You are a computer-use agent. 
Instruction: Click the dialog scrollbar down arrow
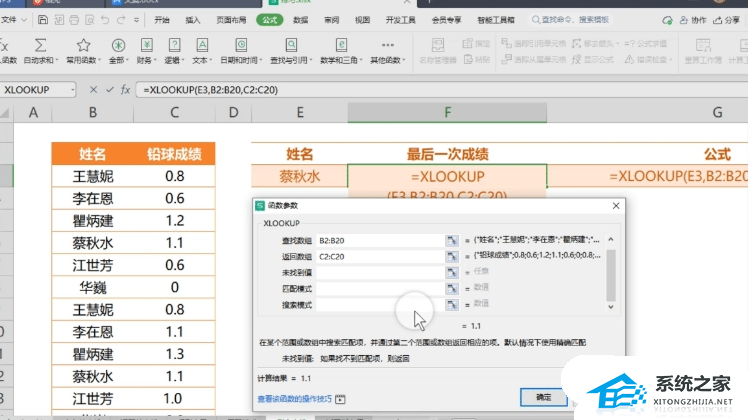[611, 307]
